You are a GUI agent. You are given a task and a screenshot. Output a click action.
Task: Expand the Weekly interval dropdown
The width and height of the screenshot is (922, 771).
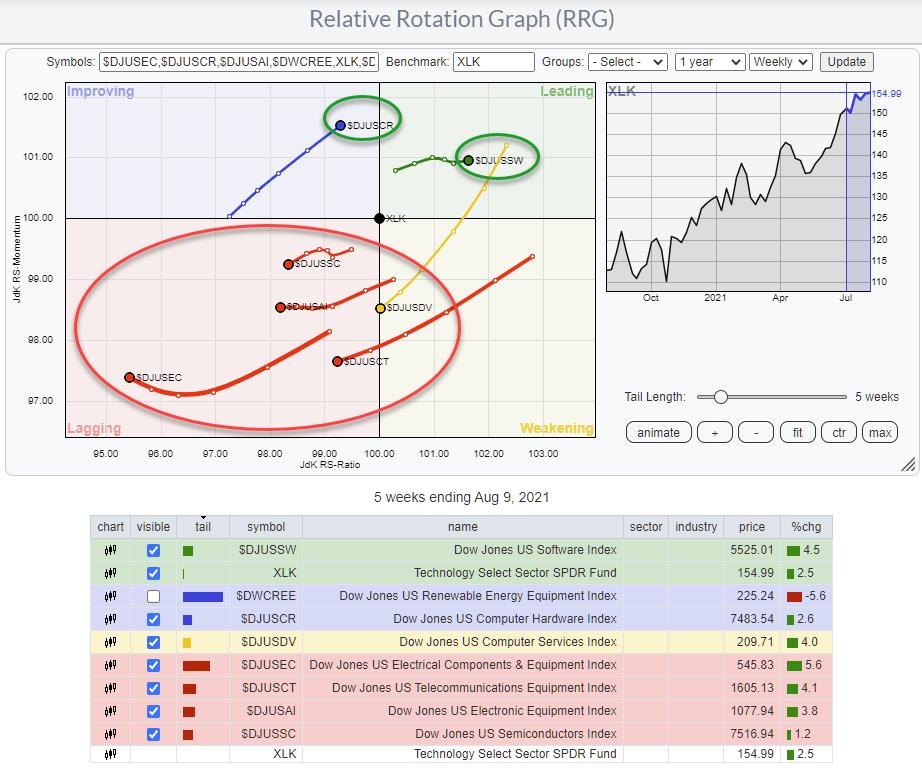click(x=780, y=62)
